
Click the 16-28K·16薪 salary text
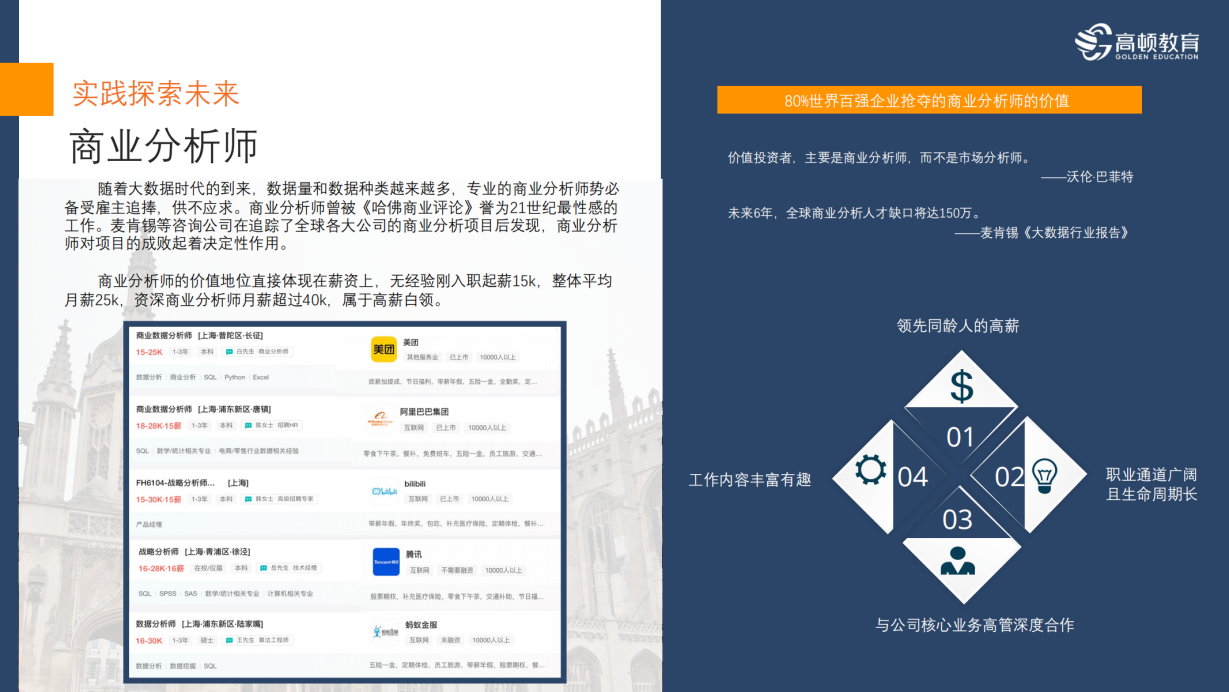pos(161,568)
